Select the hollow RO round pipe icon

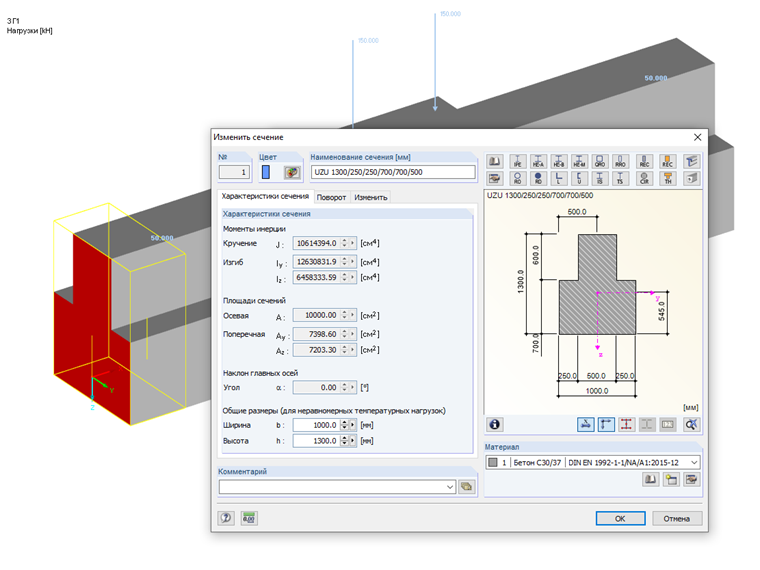point(517,178)
